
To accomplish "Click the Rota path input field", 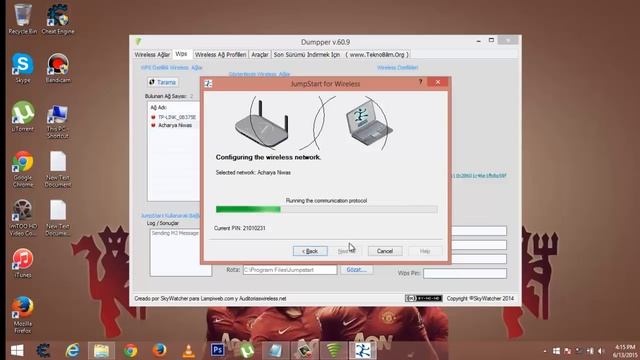I will (x=290, y=270).
